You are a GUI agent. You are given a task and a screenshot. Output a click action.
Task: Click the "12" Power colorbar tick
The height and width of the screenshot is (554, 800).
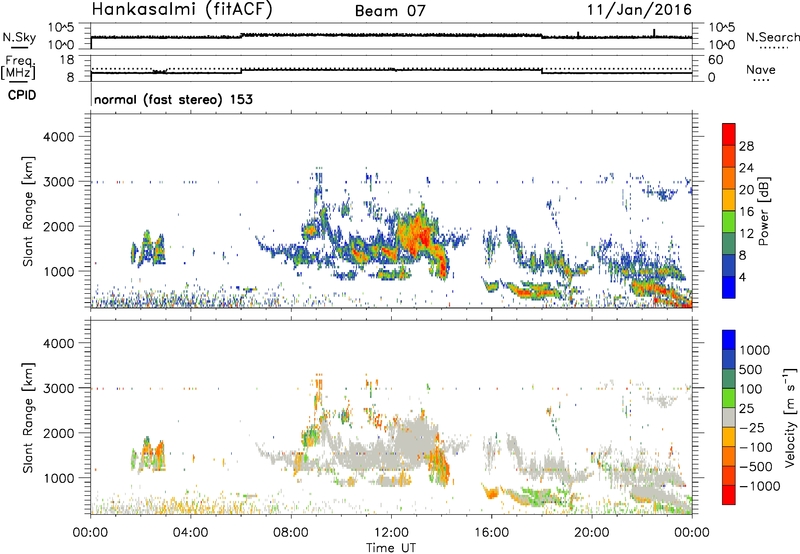click(x=746, y=234)
